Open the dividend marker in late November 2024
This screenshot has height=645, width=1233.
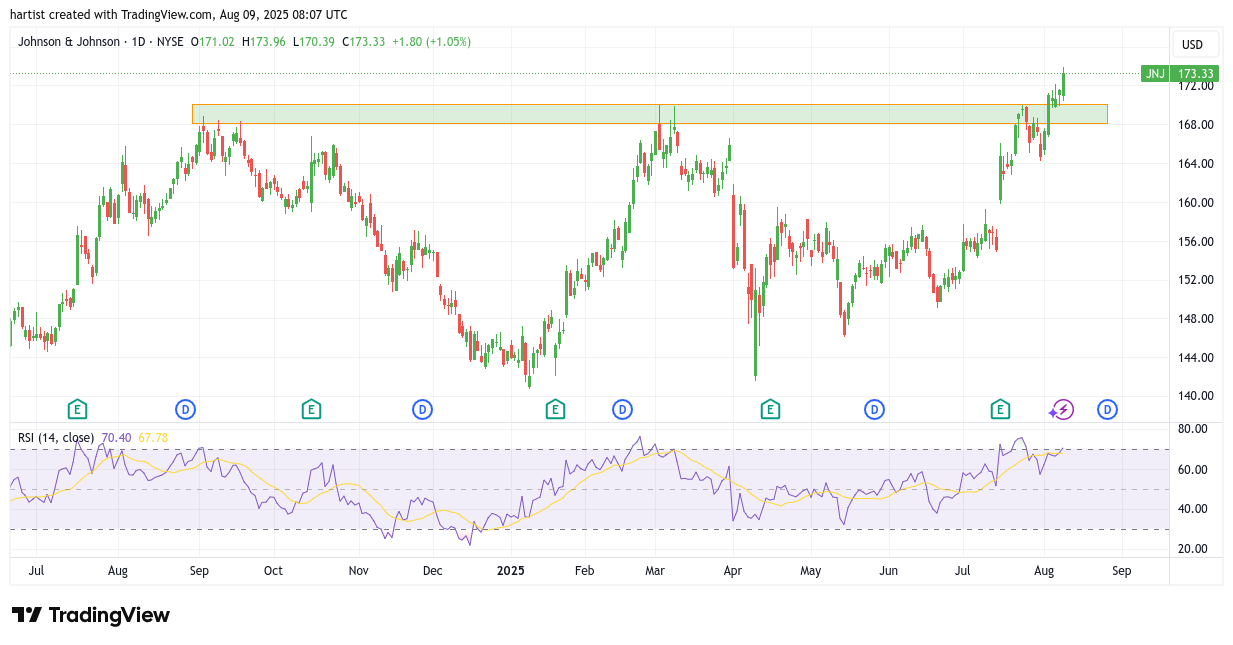[423, 409]
